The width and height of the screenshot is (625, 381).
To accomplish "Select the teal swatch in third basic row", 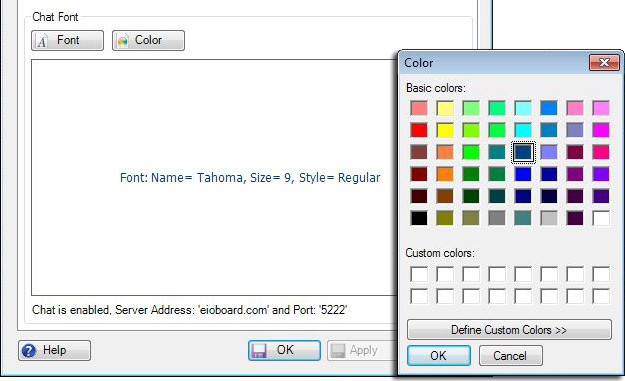I will point(497,152).
